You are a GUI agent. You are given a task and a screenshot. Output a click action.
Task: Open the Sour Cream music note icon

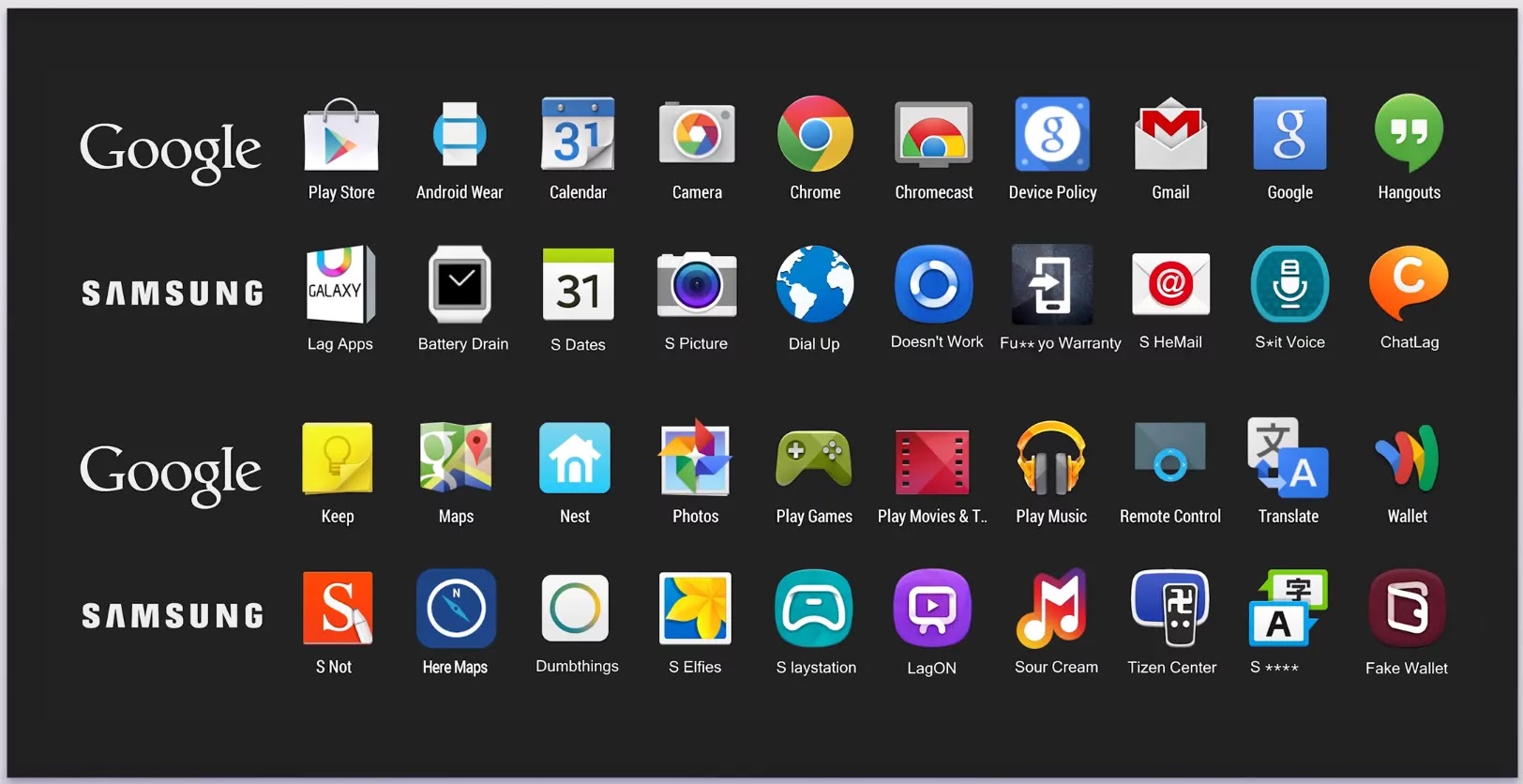click(x=1052, y=608)
